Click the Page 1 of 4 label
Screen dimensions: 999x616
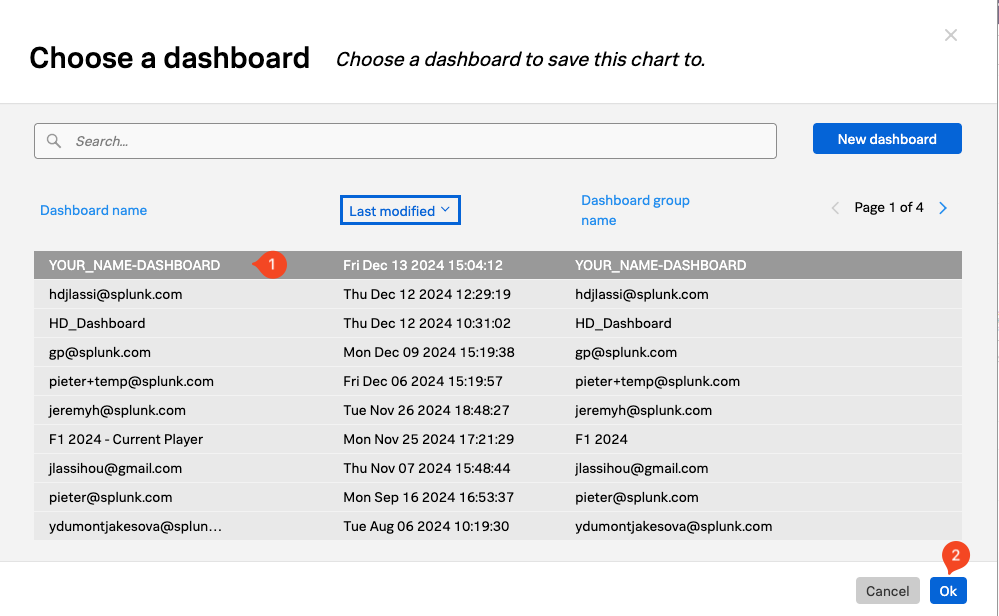click(x=888, y=207)
